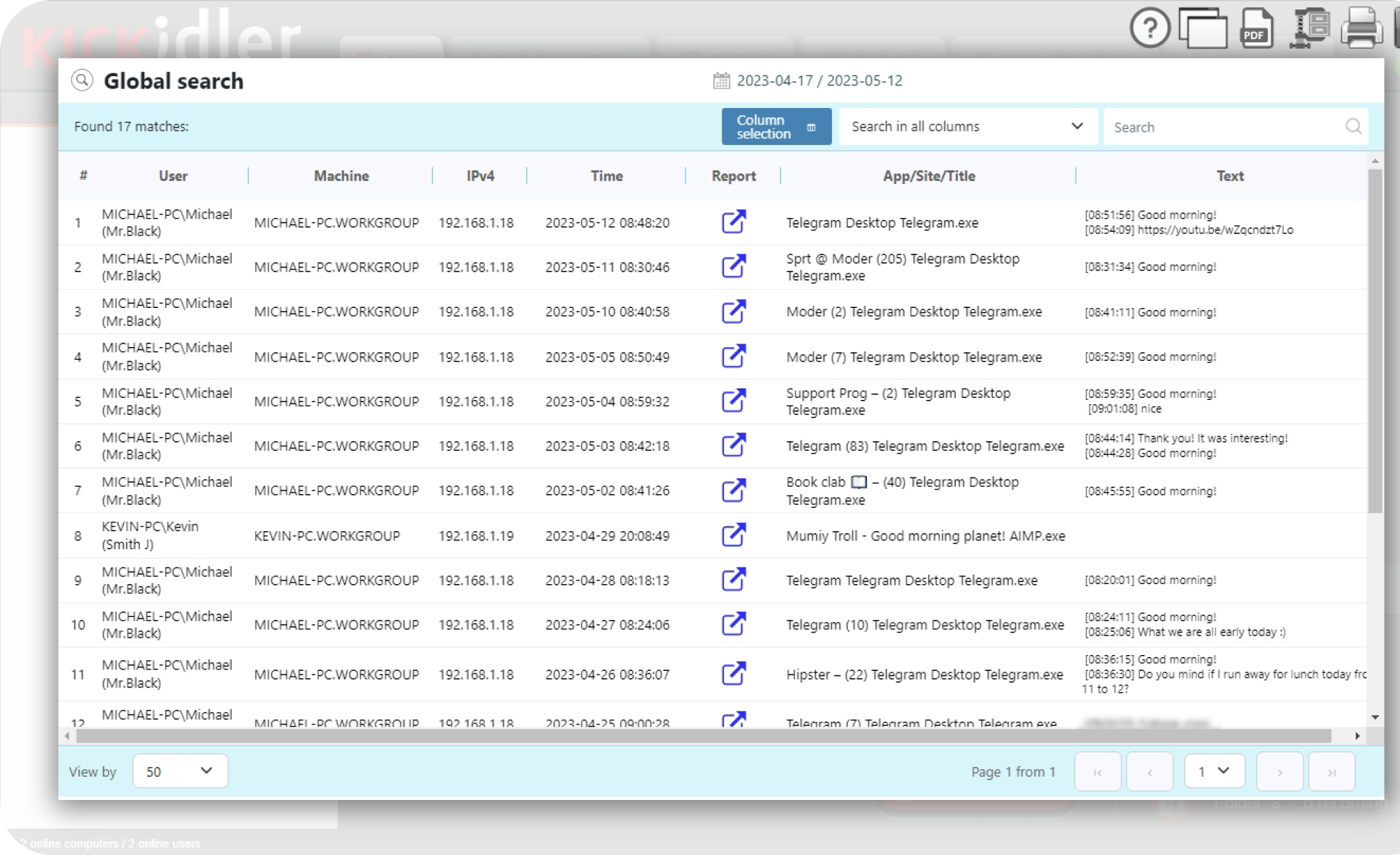Click the vertical scrollbar thumb
1400x855 pixels.
click(x=1375, y=341)
